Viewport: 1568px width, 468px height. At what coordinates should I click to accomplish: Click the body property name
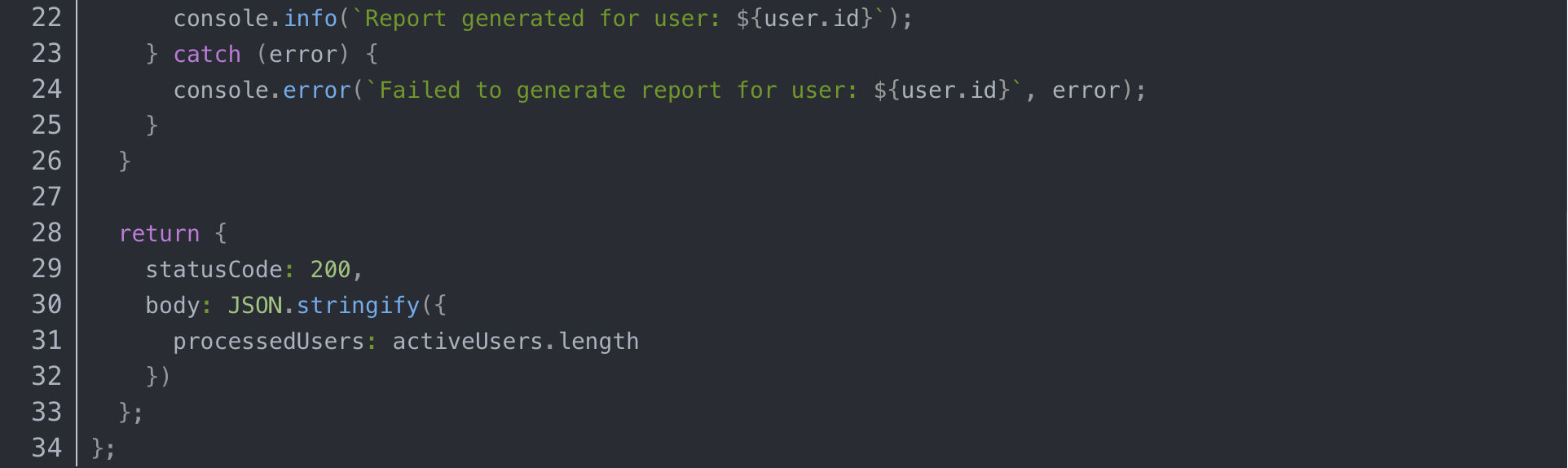173,306
